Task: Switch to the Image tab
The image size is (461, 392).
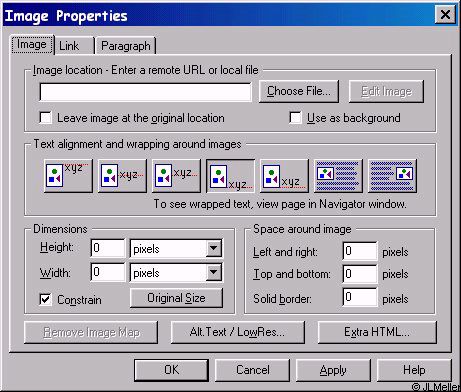Action: pos(32,45)
